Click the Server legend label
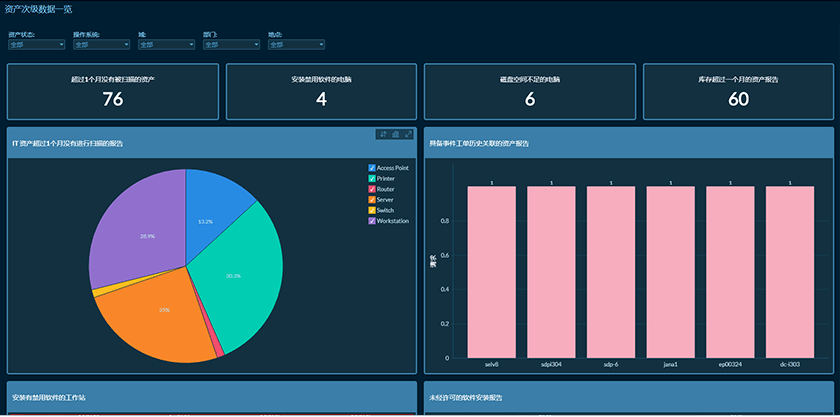The width and height of the screenshot is (840, 417). pos(385,200)
